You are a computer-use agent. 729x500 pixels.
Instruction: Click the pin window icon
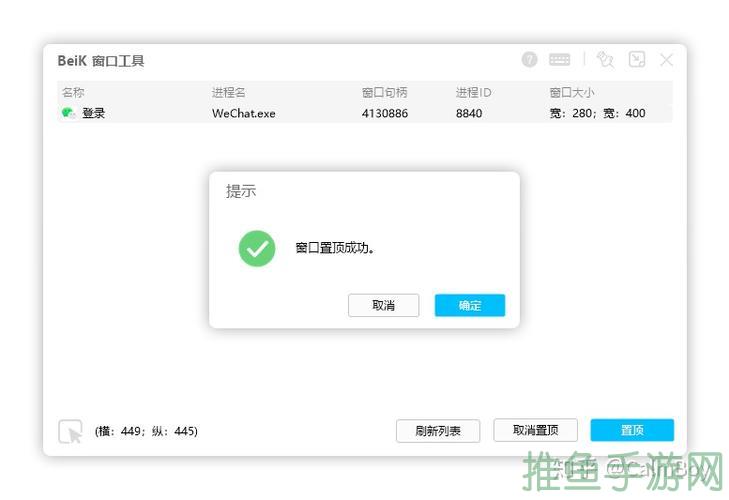pyautogui.click(x=605, y=60)
